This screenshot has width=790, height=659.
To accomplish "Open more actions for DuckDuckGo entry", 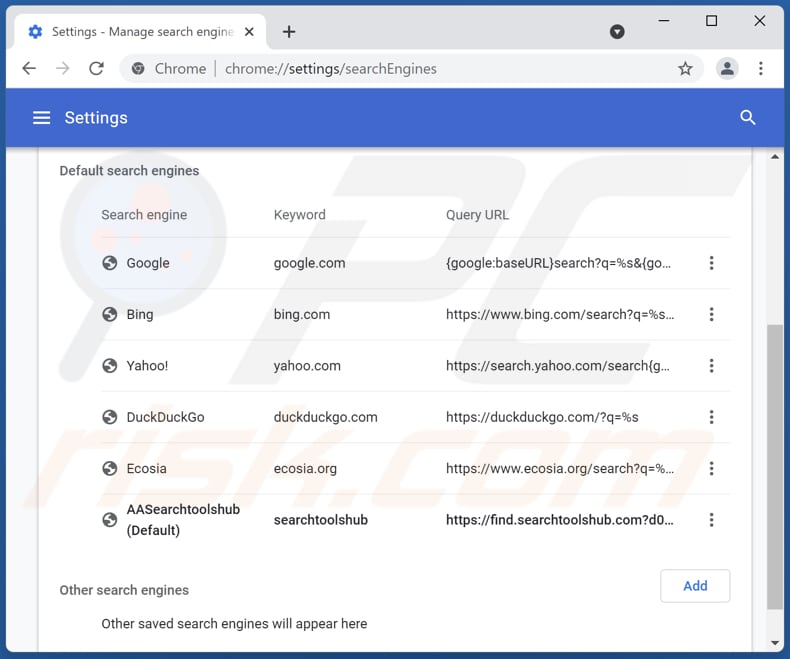I will pos(711,417).
